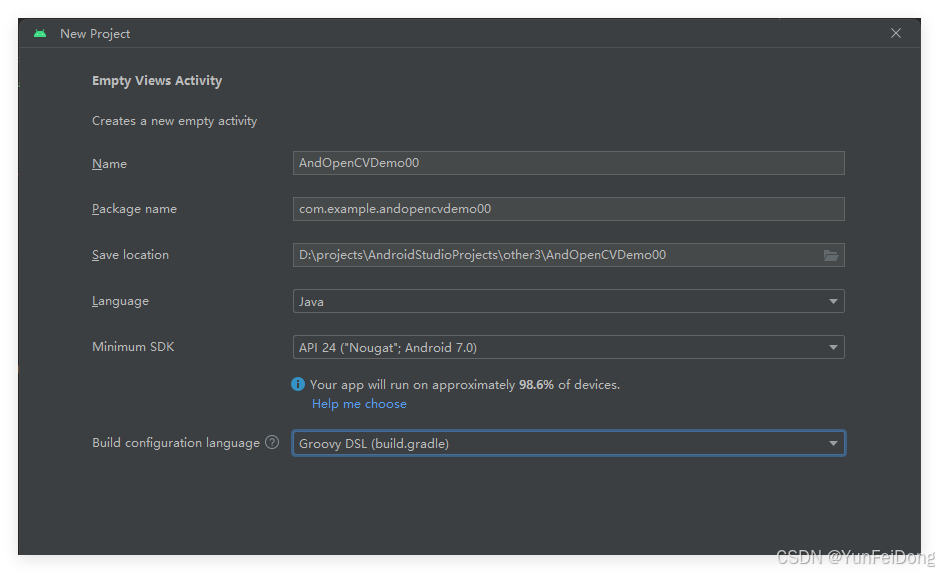
Task: Click the blue info icon beside device coverage
Action: (298, 384)
